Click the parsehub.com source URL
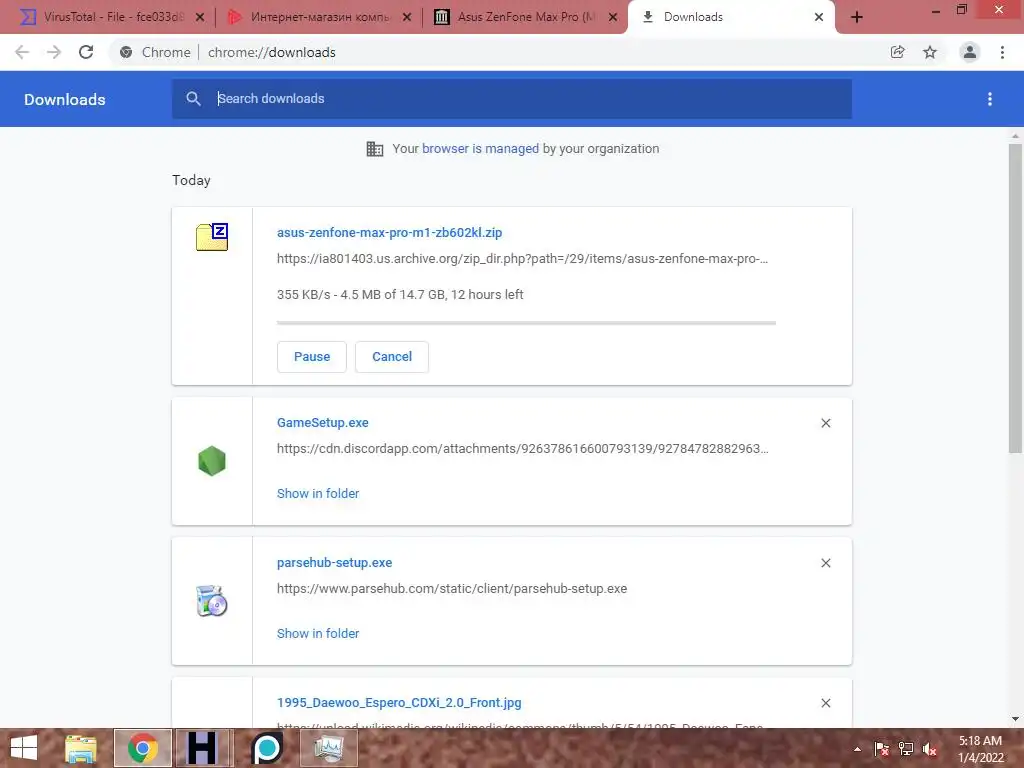This screenshot has height=768, width=1024. (x=452, y=588)
